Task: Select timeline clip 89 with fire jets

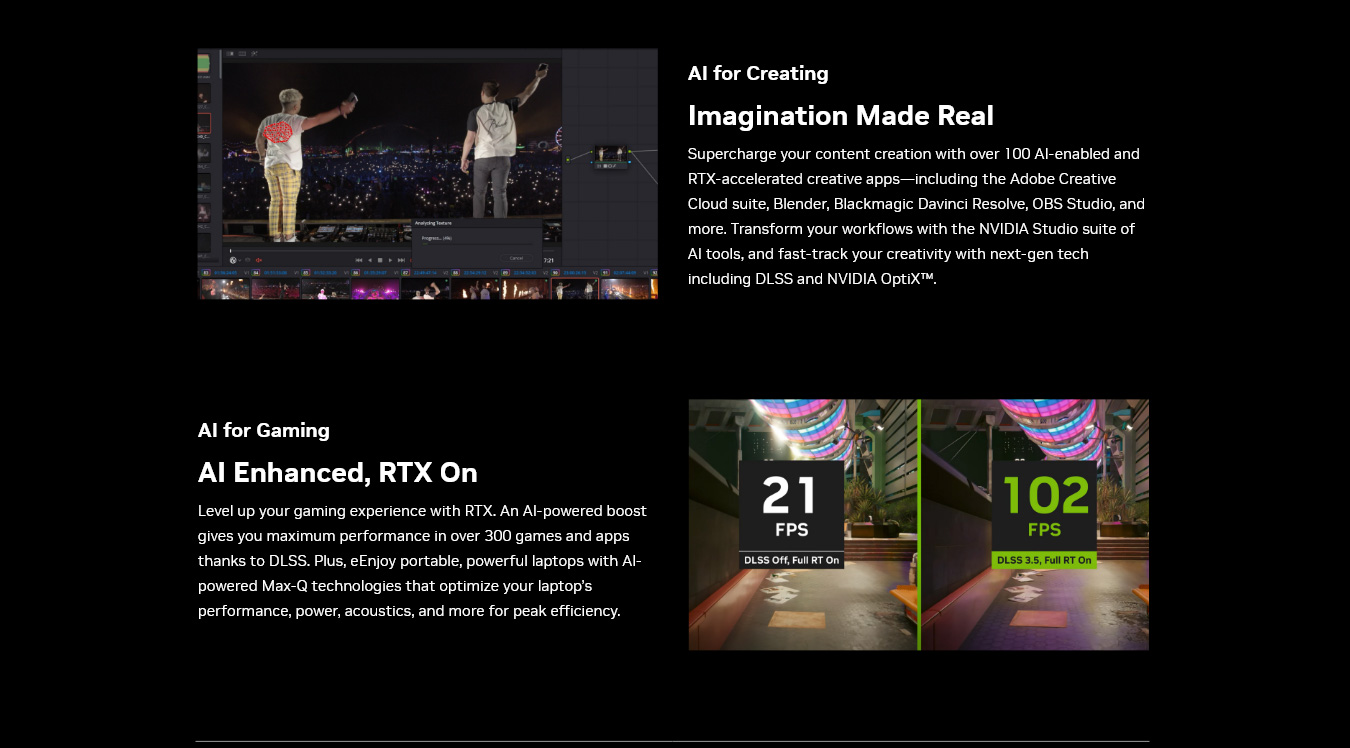Action: coord(525,289)
